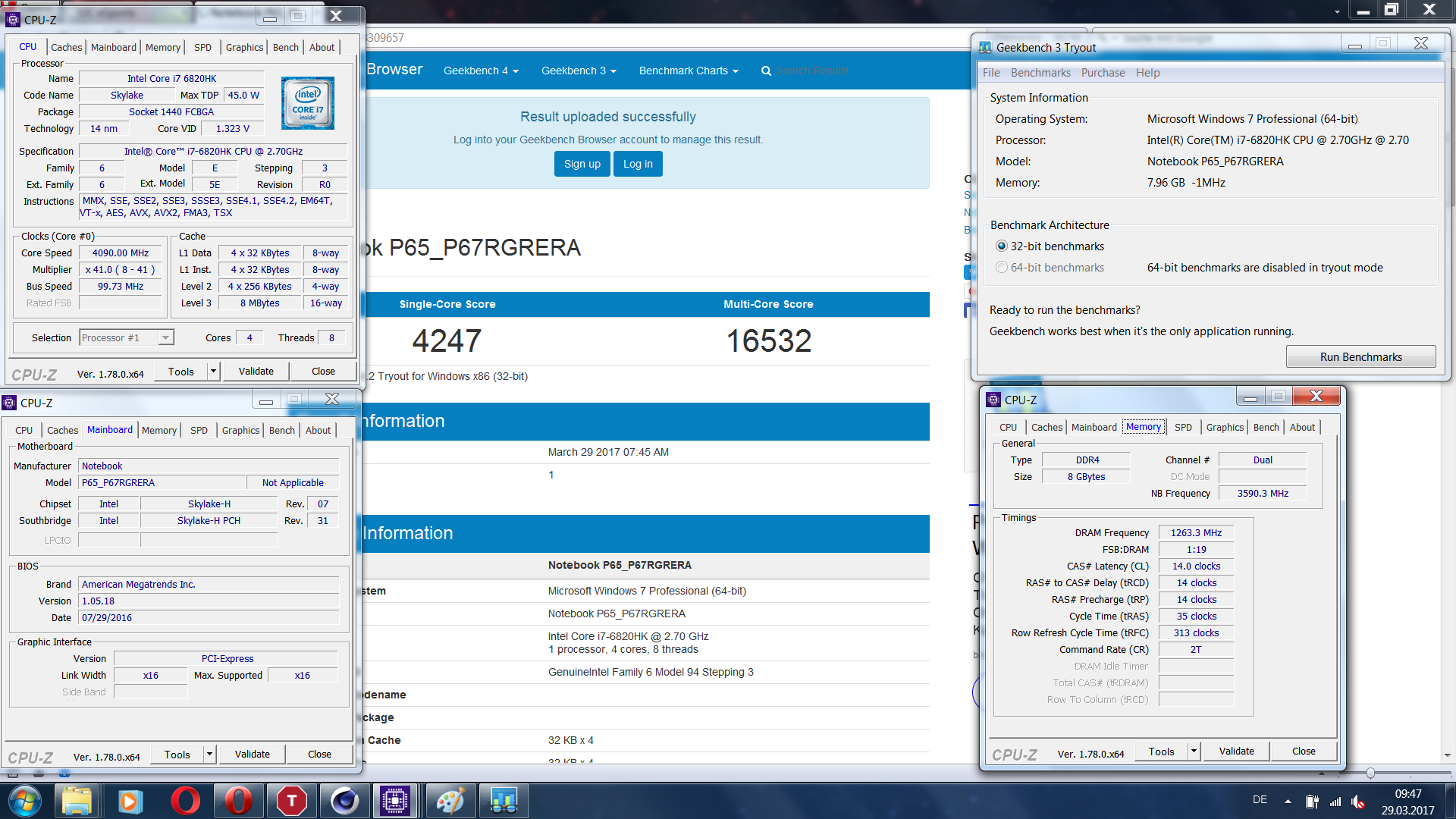
Task: Focus the Search Results input field
Action: [812, 71]
